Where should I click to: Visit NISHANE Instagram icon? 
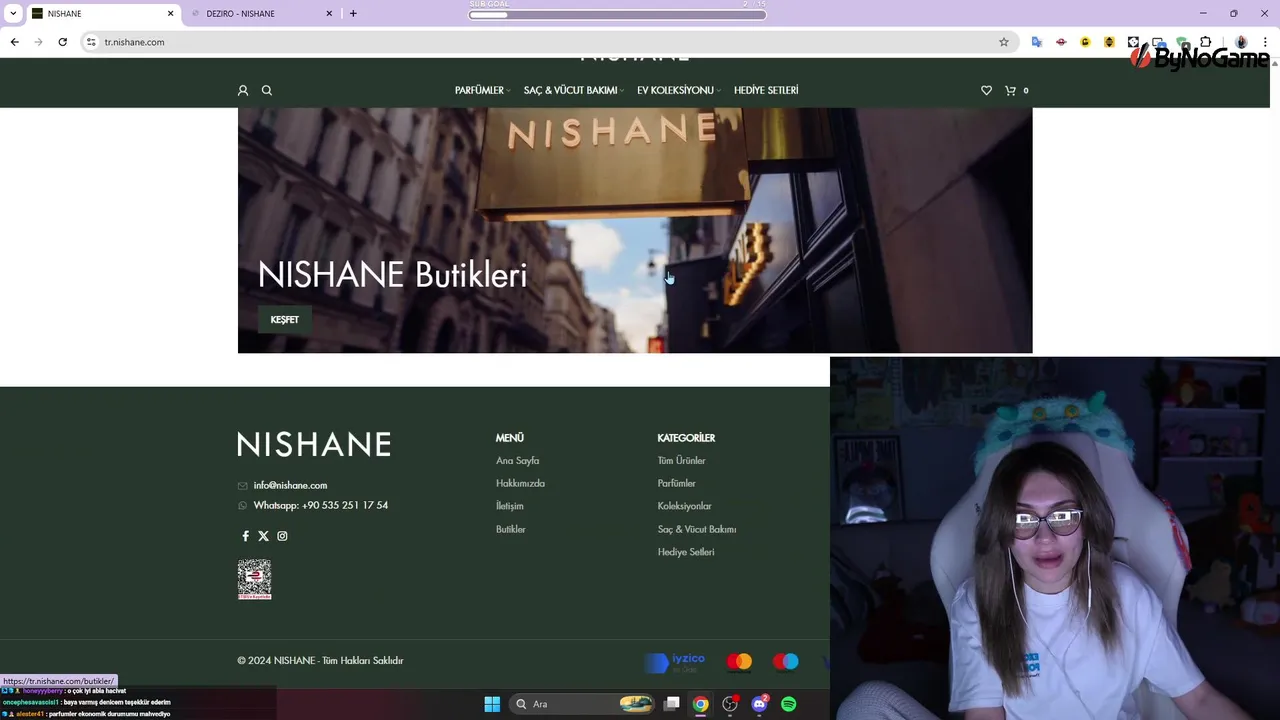(282, 536)
